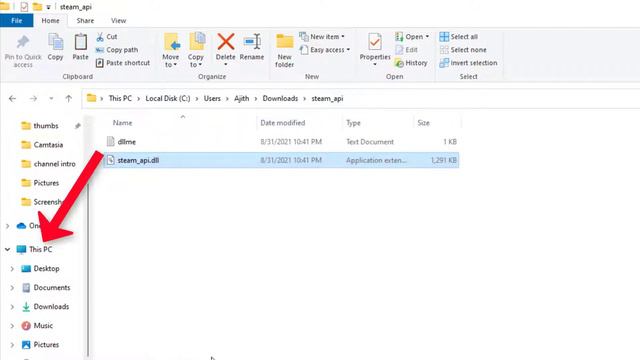
Task: Click the new folder icon in title bar
Action: coord(37,7)
